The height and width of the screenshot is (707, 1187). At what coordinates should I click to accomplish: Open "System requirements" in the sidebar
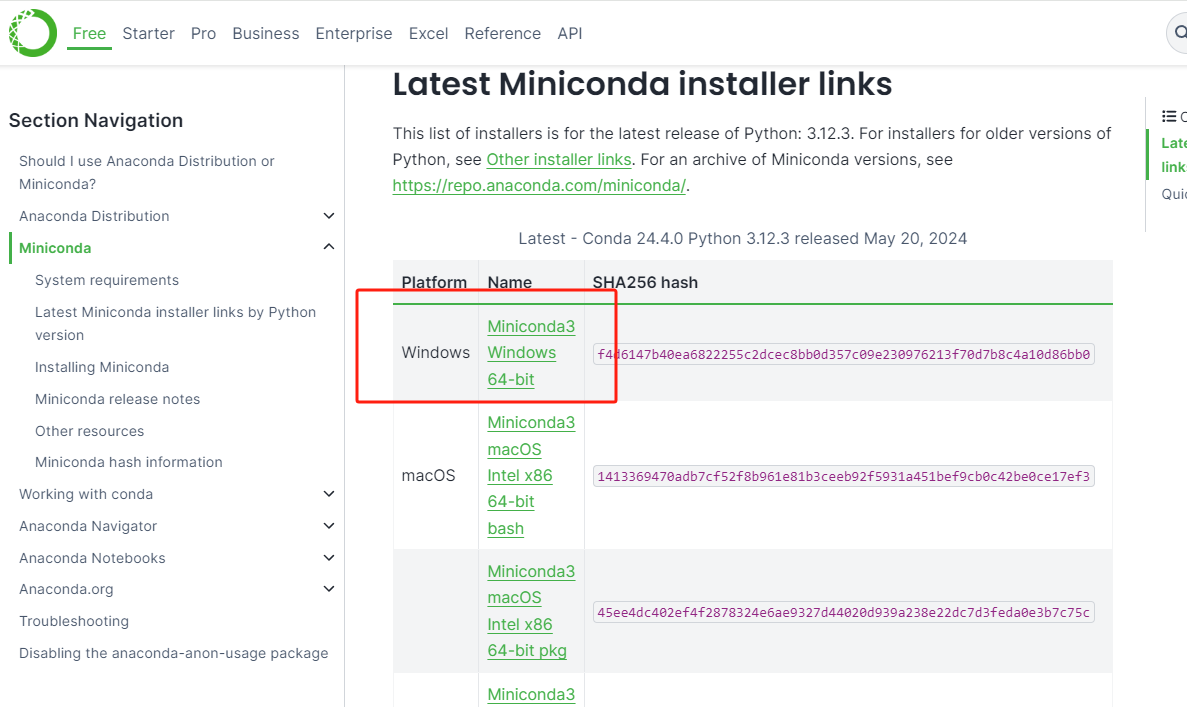(x=106, y=279)
